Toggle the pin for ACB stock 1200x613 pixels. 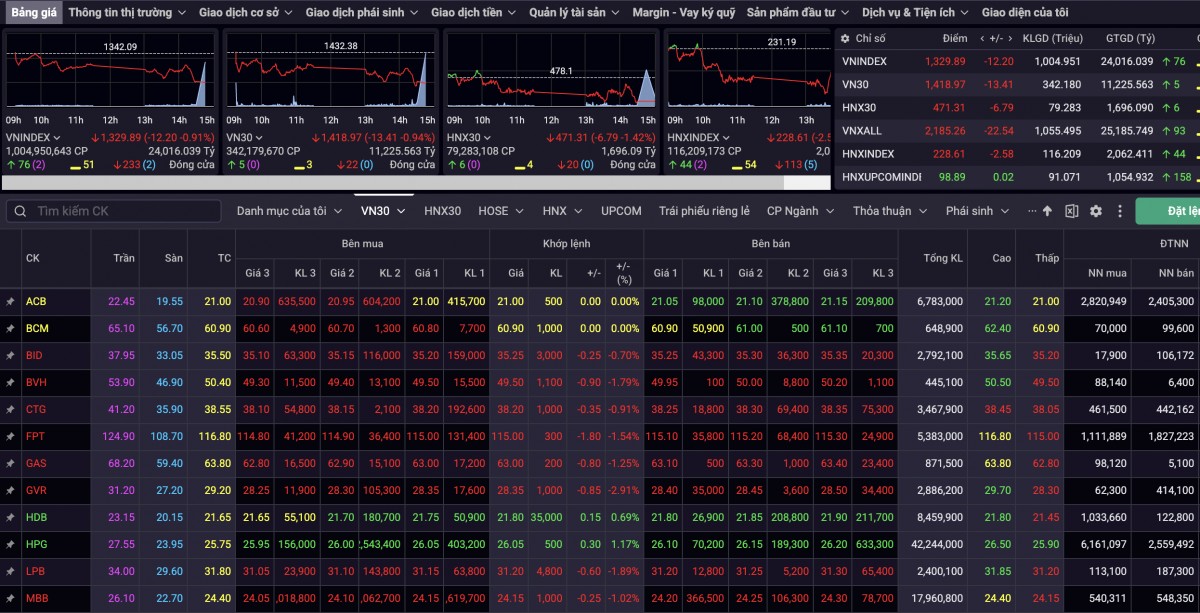[10, 301]
